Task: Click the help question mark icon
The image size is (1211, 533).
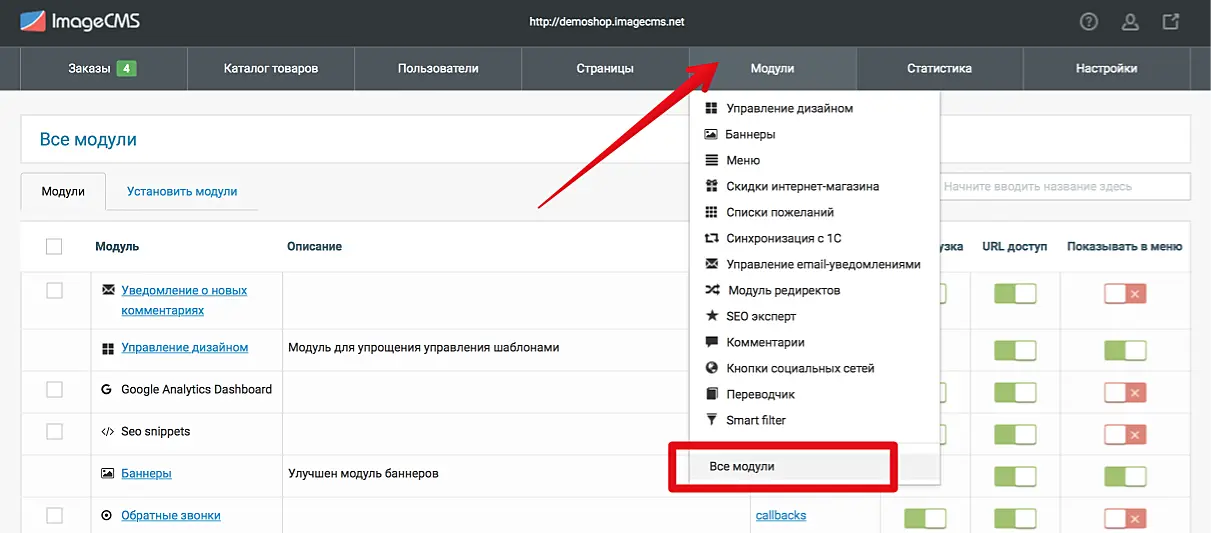Action: click(x=1089, y=22)
